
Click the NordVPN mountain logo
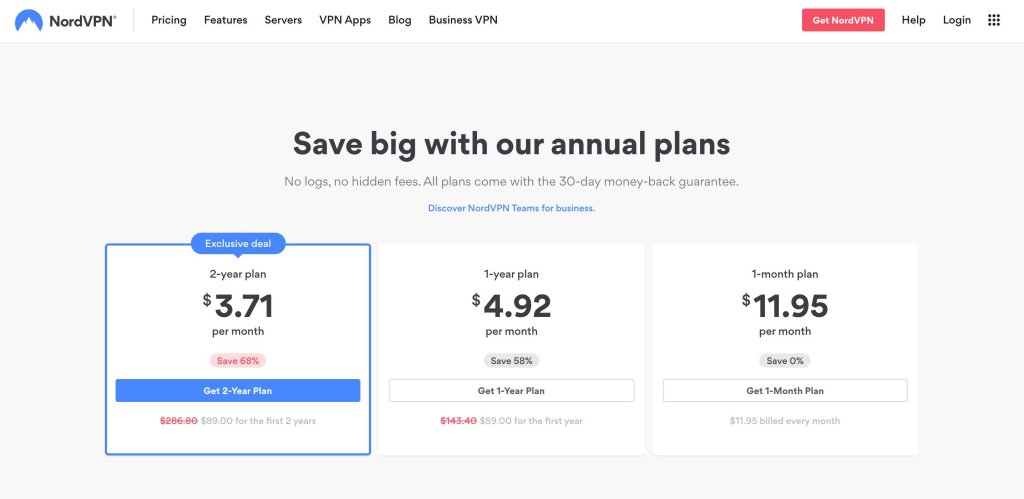[x=28, y=20]
